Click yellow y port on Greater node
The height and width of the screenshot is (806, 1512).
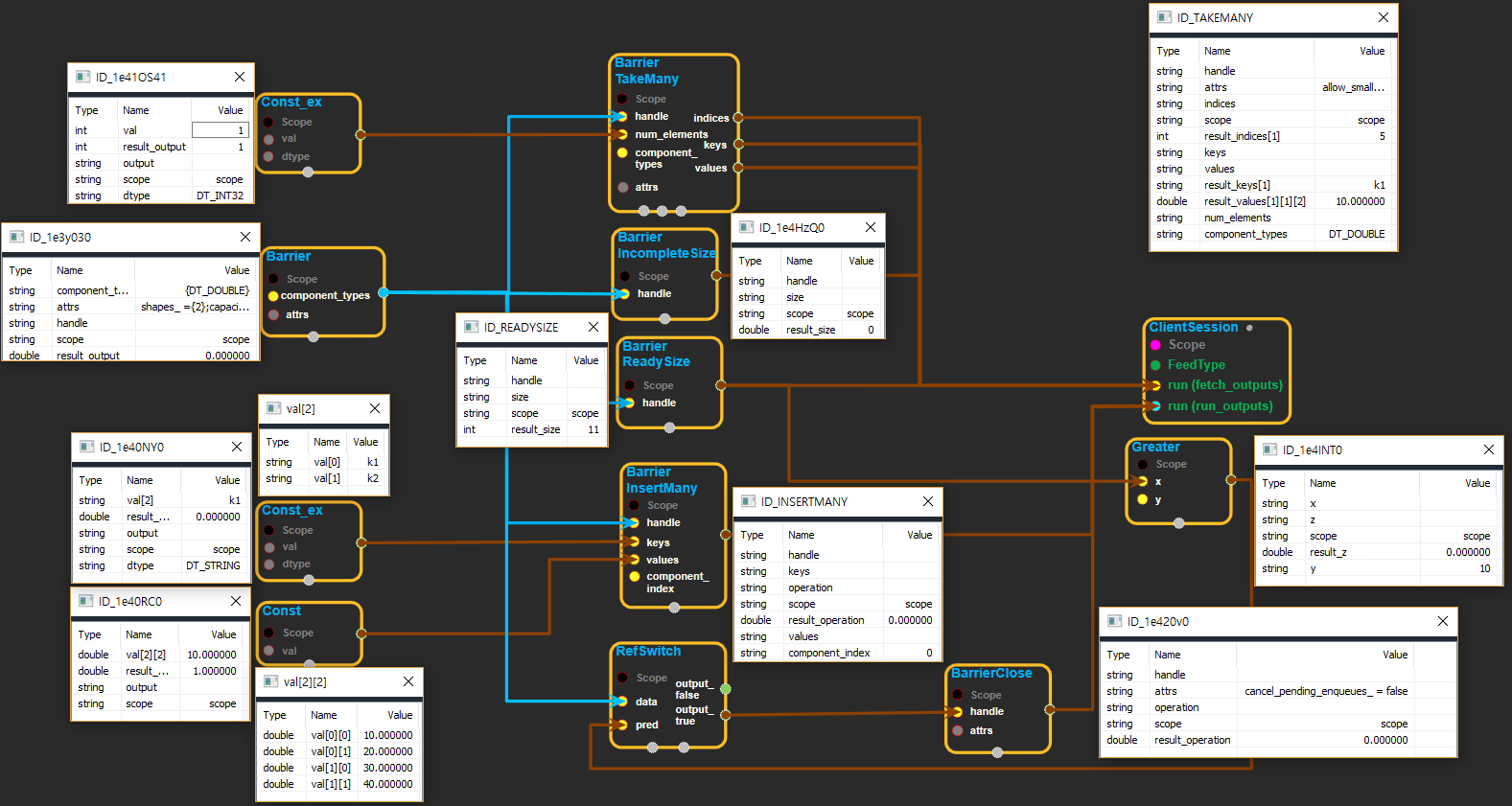pyautogui.click(x=1143, y=499)
